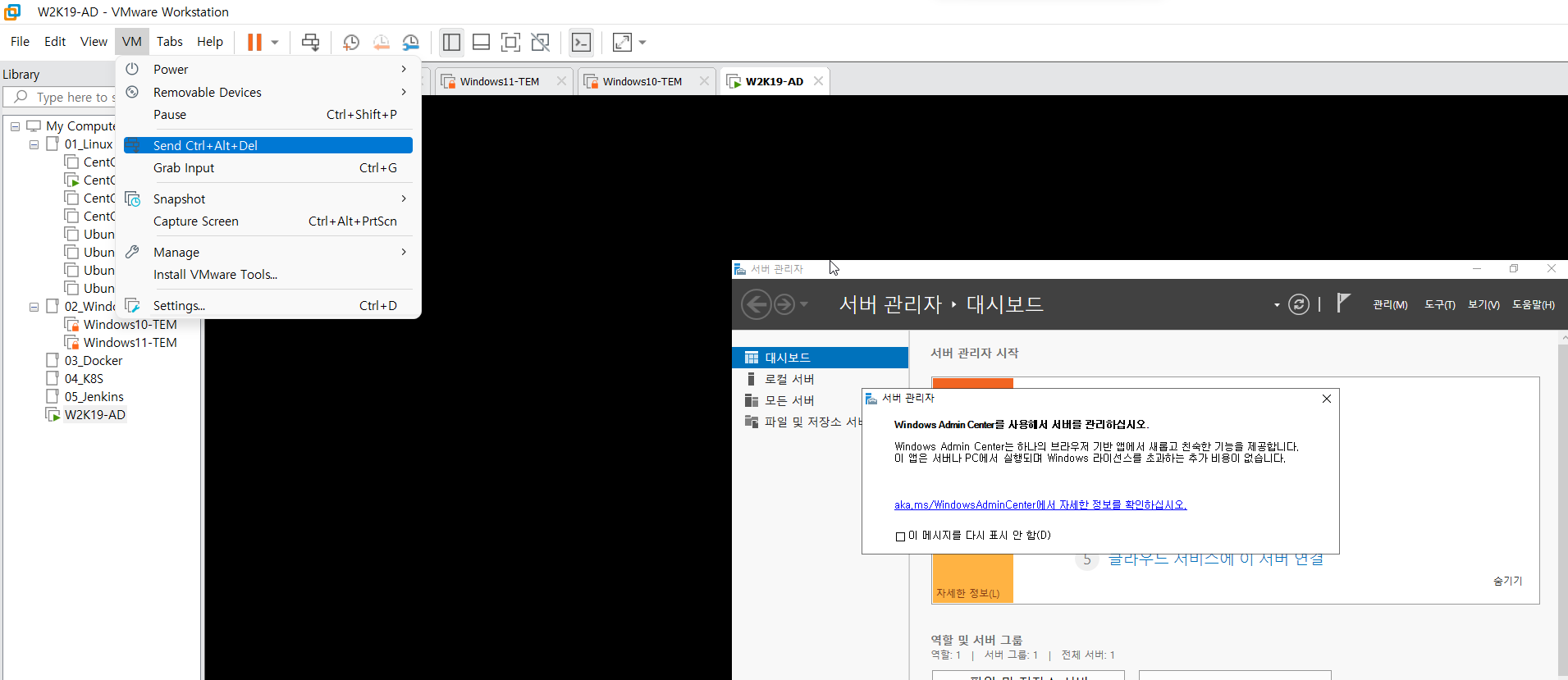This screenshot has width=1568, height=680.
Task: Click the 숨기기 link in welcome tile
Action: 1507,581
